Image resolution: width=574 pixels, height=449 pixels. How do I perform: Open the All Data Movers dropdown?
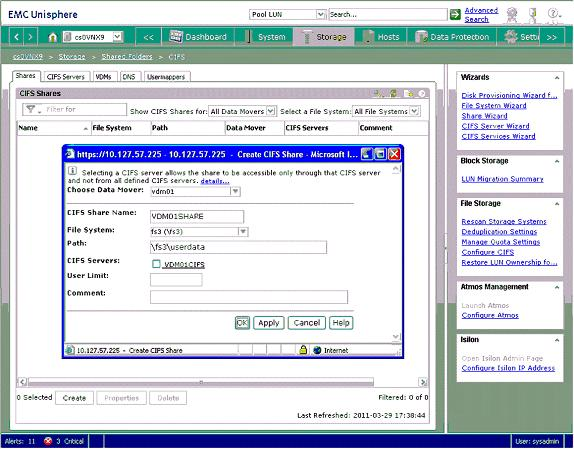(x=271, y=111)
